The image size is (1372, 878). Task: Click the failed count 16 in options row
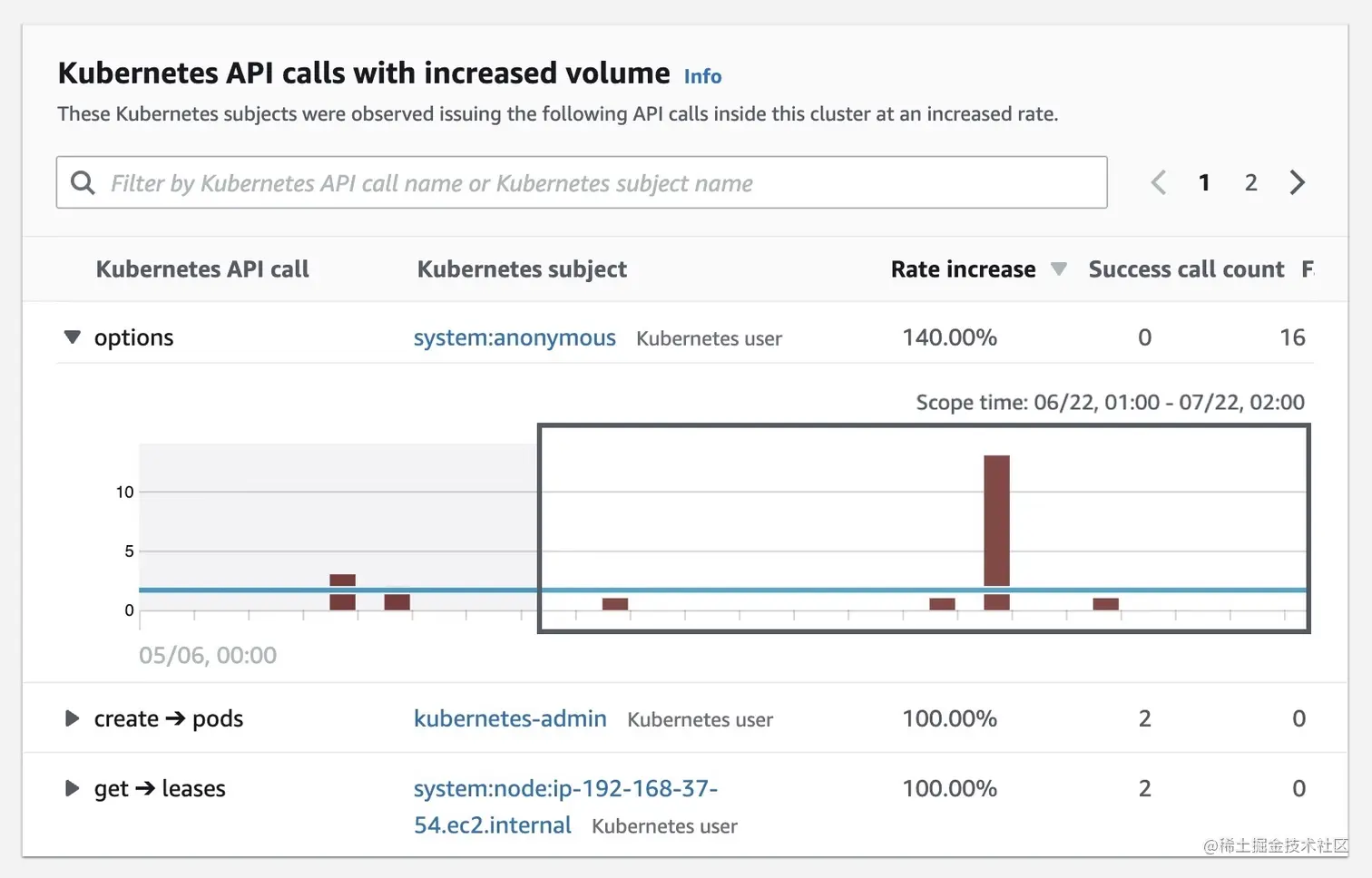(1292, 337)
